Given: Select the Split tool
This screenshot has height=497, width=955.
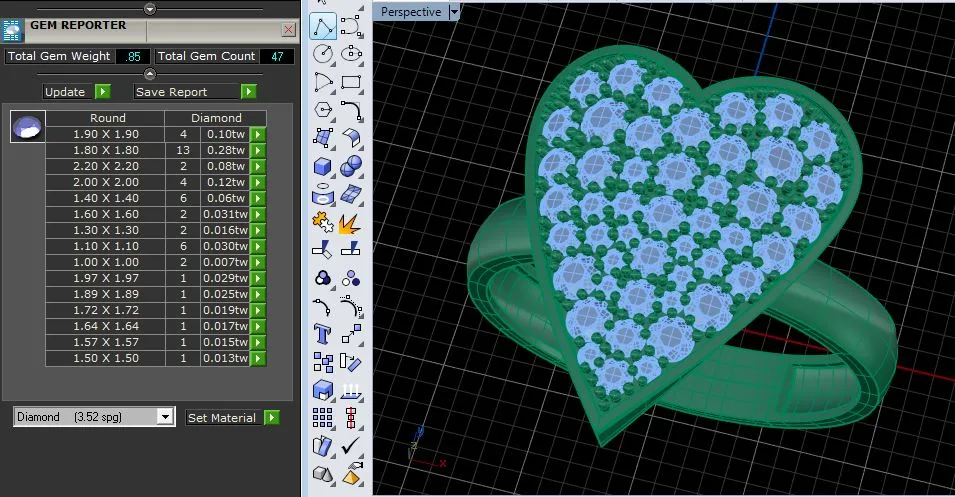Looking at the screenshot, I should tap(351, 250).
